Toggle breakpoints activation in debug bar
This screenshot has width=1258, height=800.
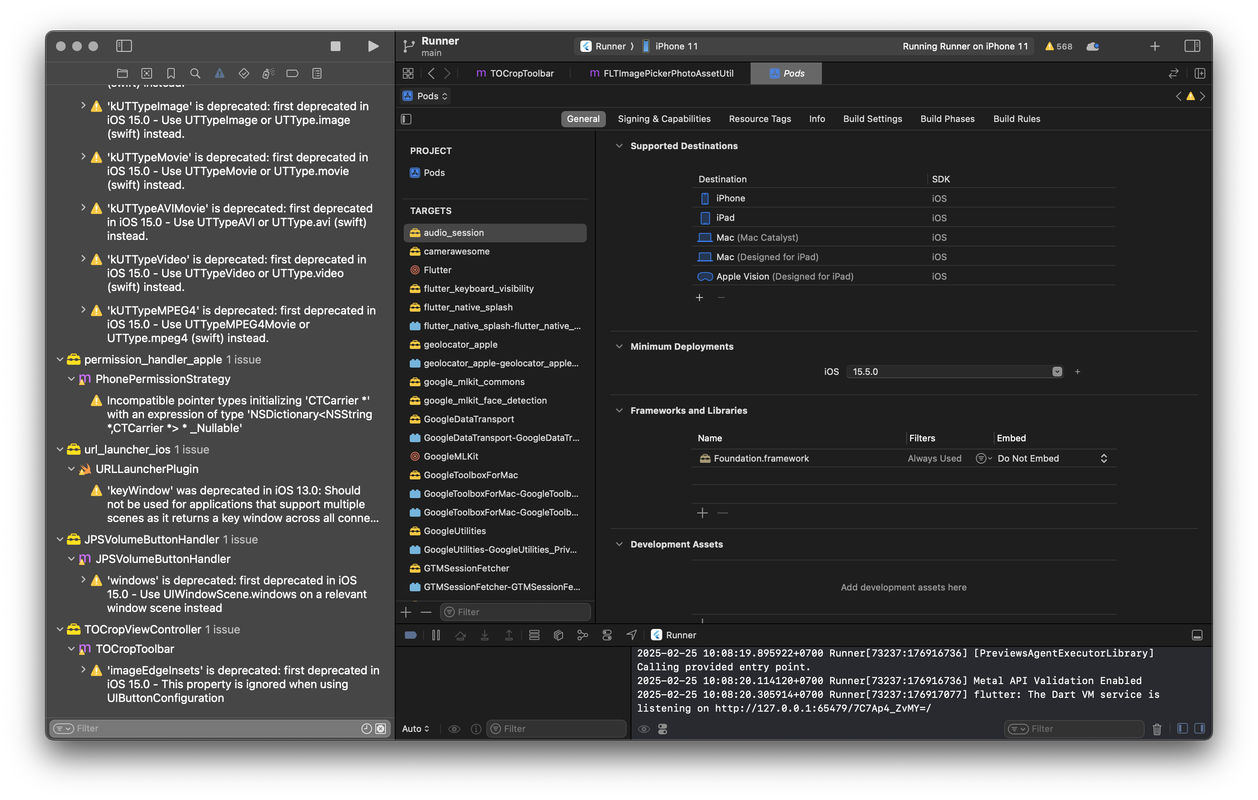pyautogui.click(x=410, y=635)
